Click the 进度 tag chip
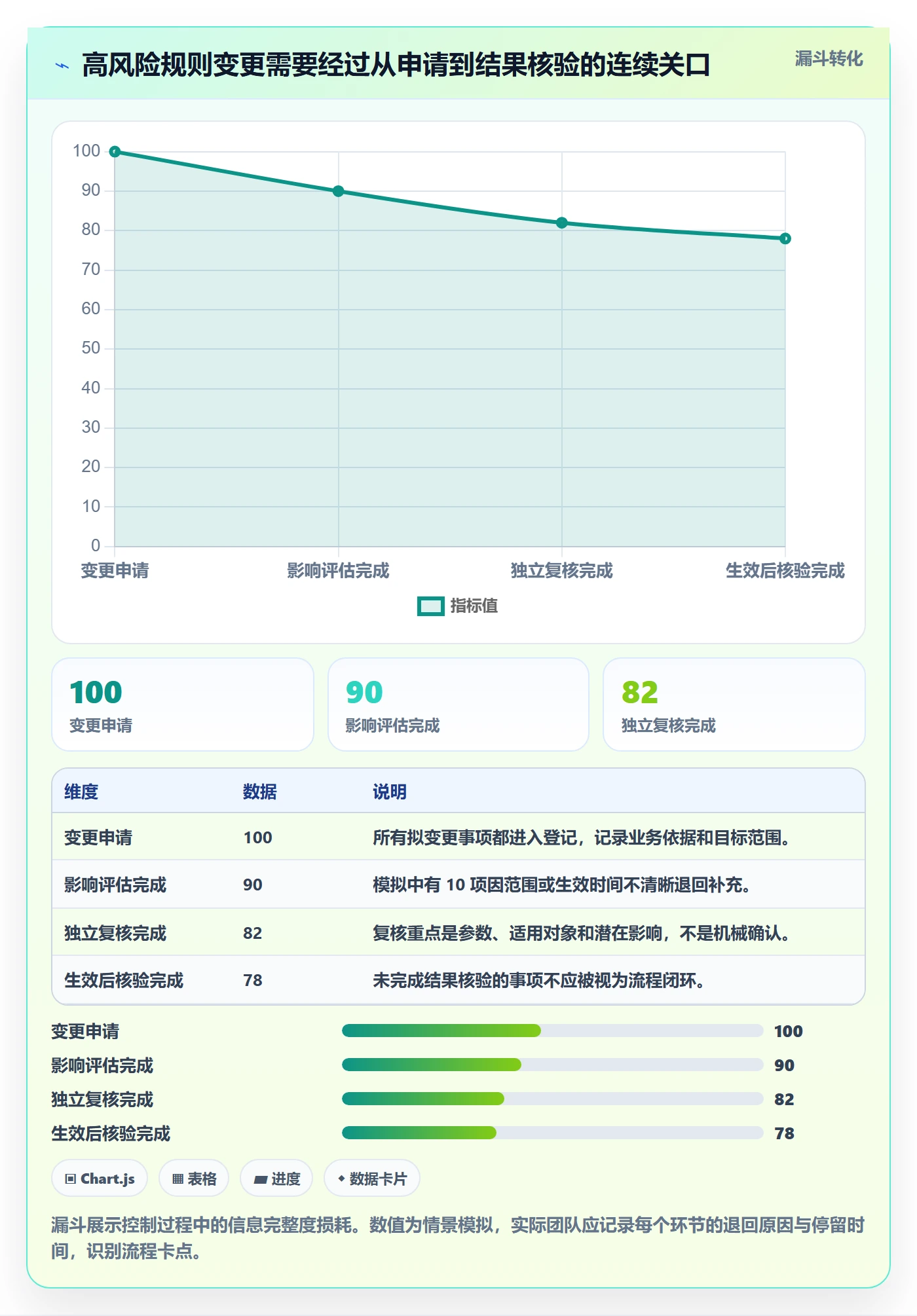917x1316 pixels. coord(276,1179)
